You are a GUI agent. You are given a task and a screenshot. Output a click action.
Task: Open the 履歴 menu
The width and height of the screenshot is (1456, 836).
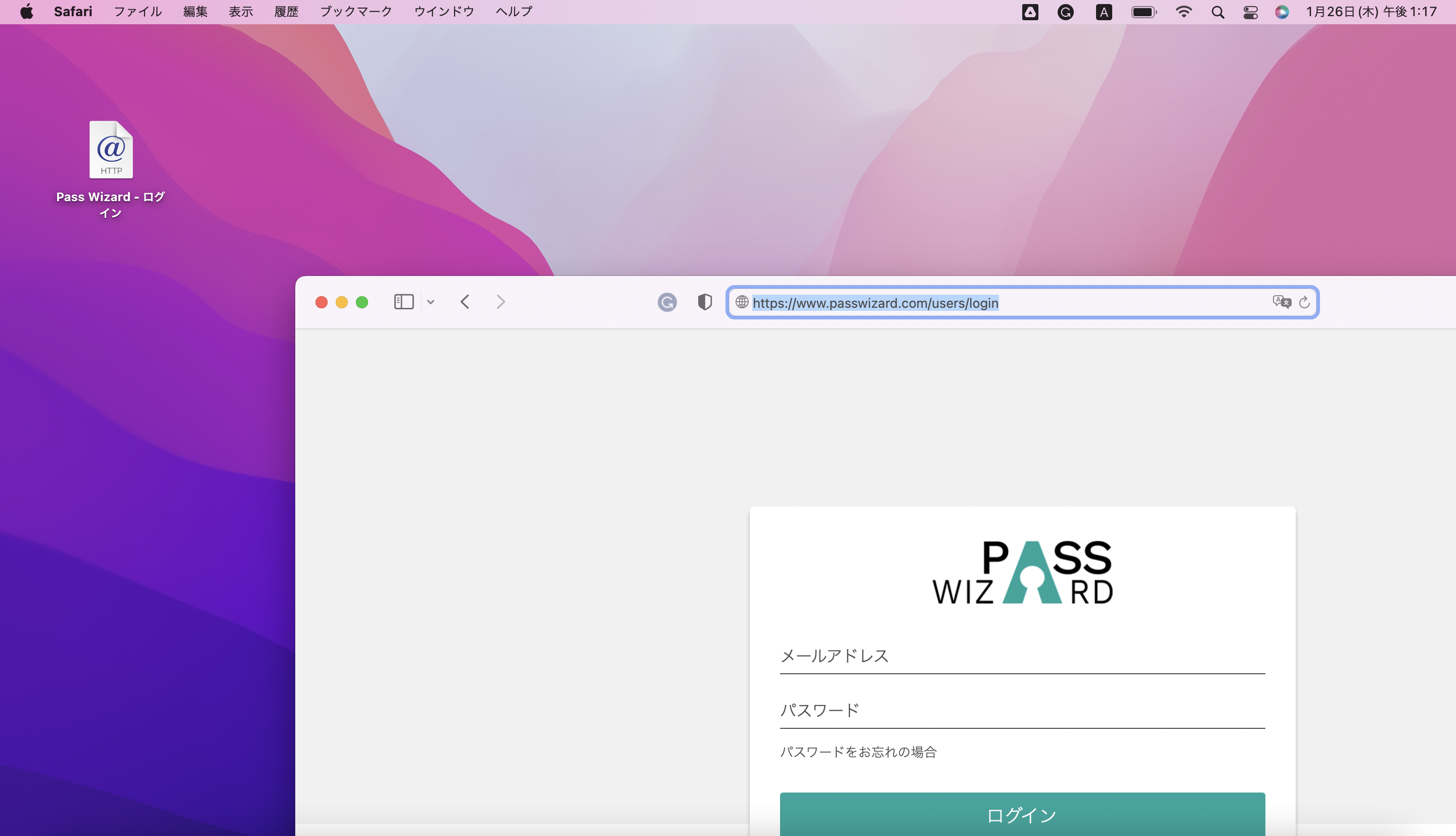coord(287,12)
